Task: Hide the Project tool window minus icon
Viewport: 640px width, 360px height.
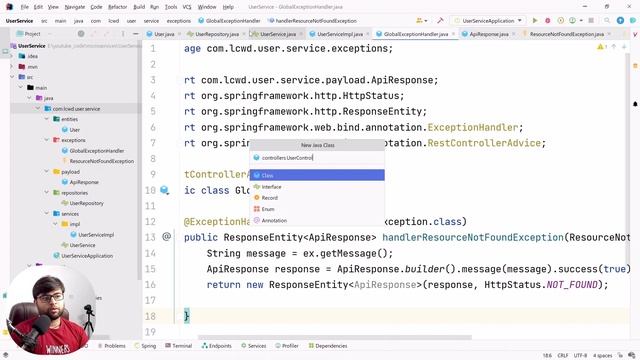Action: pos(136,34)
